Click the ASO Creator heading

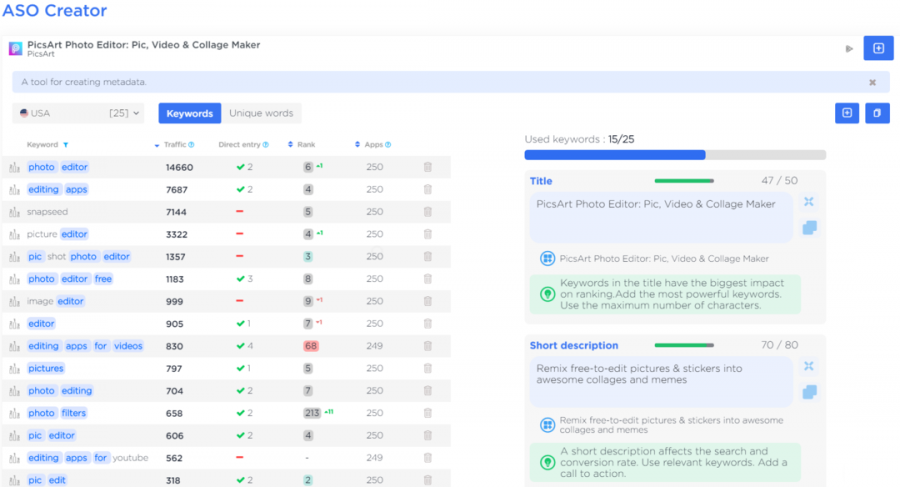click(x=55, y=10)
